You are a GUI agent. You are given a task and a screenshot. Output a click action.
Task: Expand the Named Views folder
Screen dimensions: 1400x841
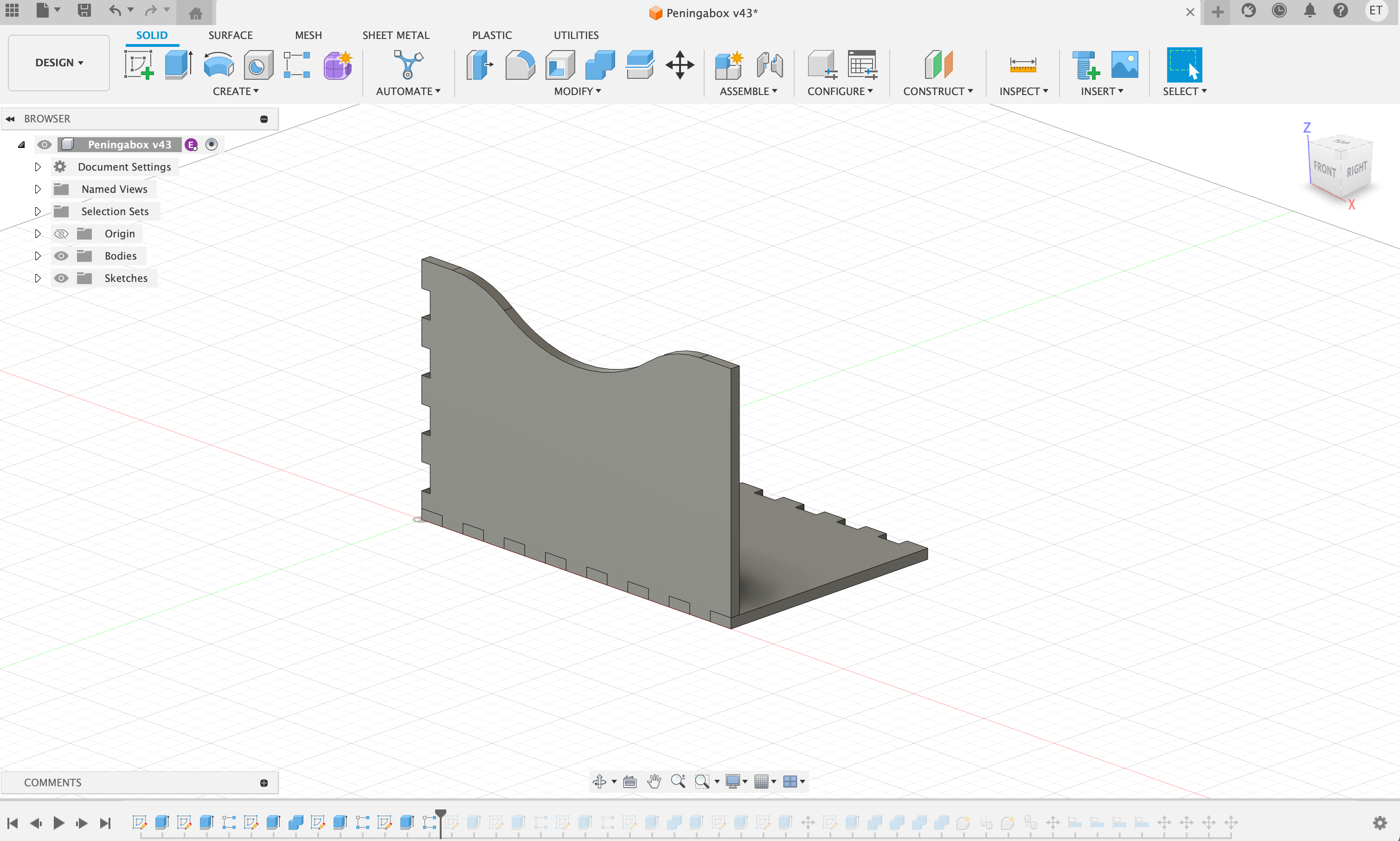coord(38,189)
